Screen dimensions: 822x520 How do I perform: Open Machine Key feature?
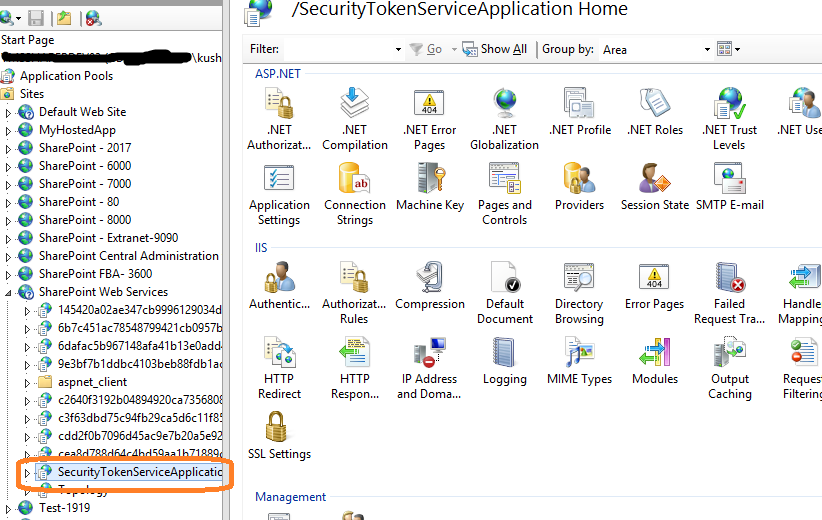(x=430, y=187)
